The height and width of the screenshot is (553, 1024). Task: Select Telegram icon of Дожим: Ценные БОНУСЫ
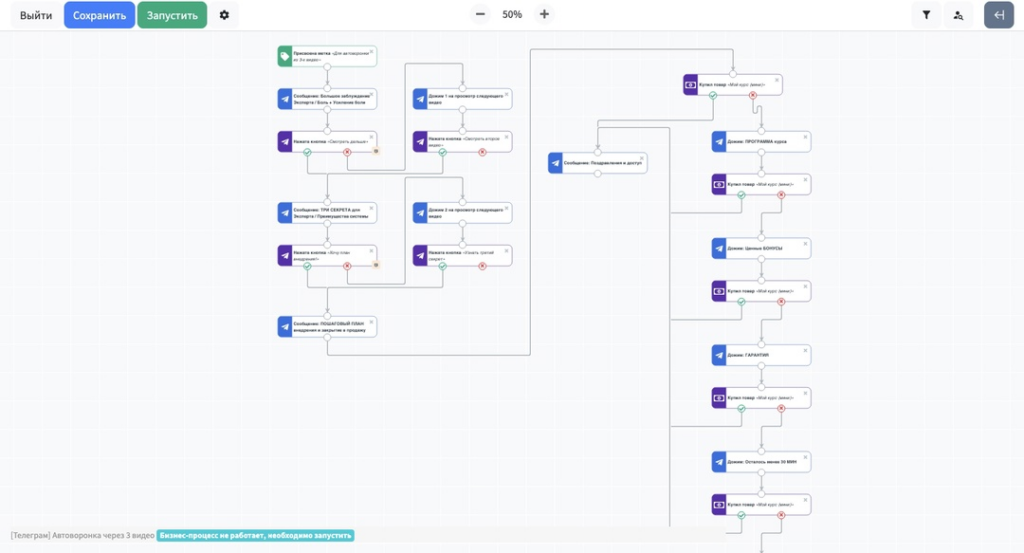pyautogui.click(x=719, y=248)
